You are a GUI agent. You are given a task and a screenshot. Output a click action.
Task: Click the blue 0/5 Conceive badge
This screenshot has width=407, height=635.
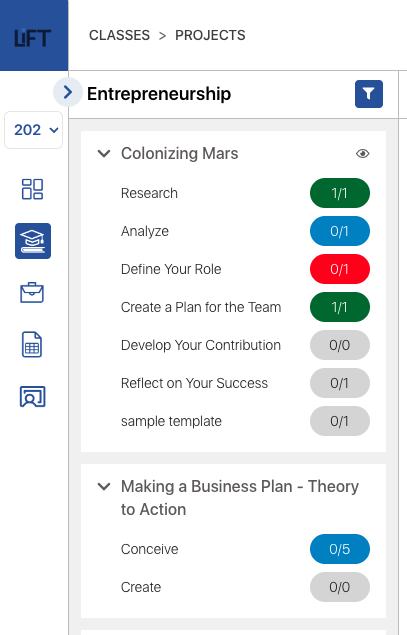[x=340, y=549]
